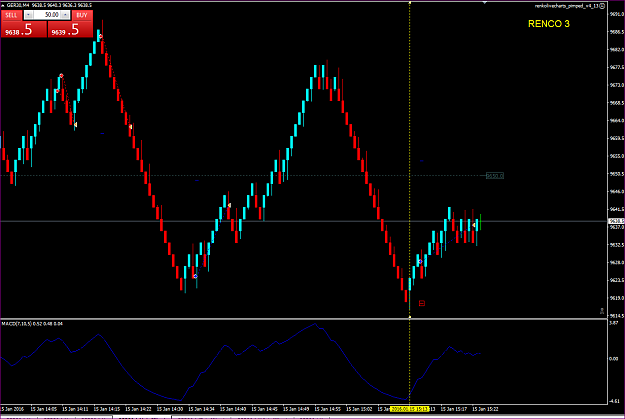This screenshot has height=419, width=625.
Task: Click the 15 Jan 14:05 time axis label
Action: point(43,409)
